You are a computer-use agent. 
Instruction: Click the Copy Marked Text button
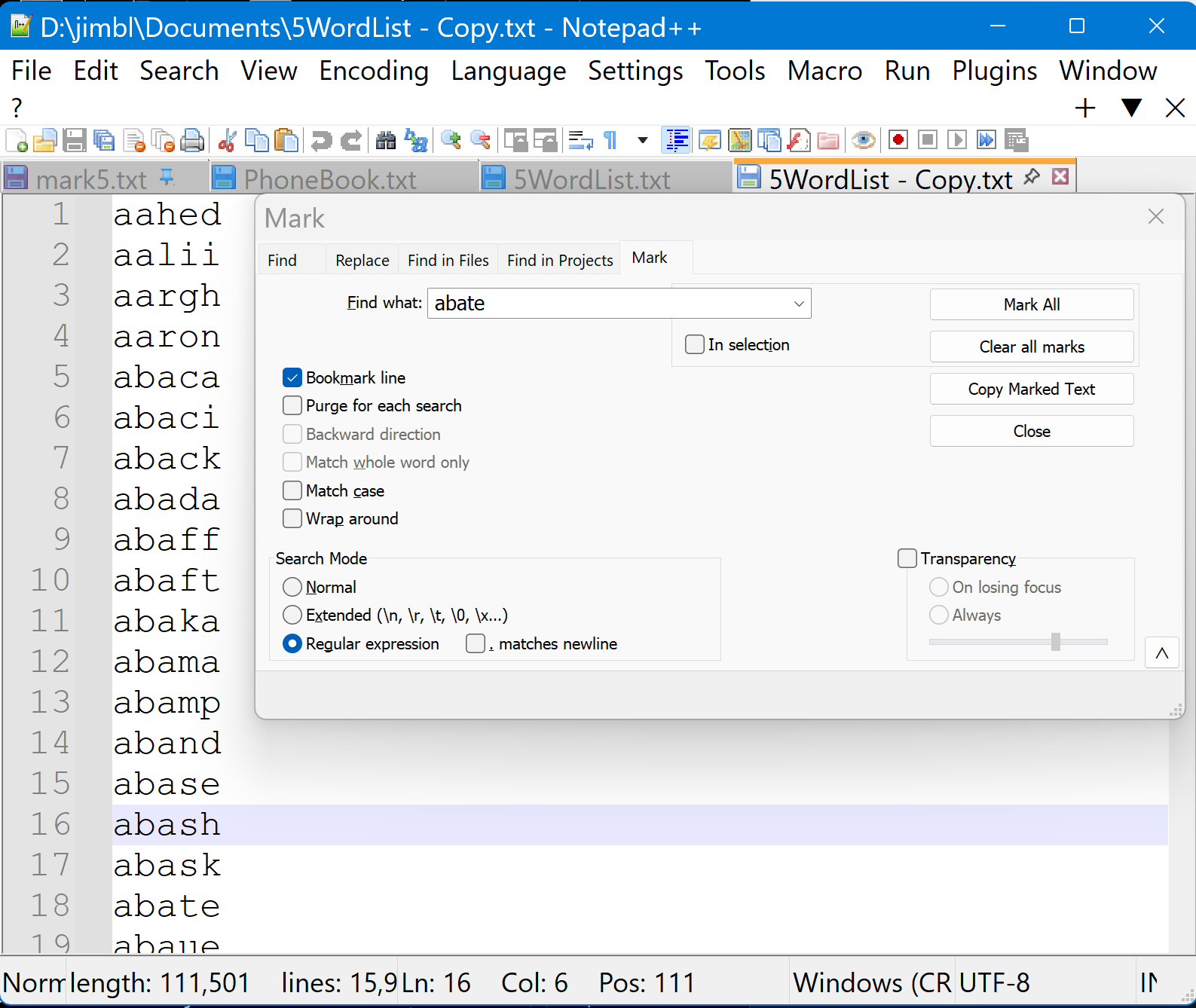pos(1032,389)
